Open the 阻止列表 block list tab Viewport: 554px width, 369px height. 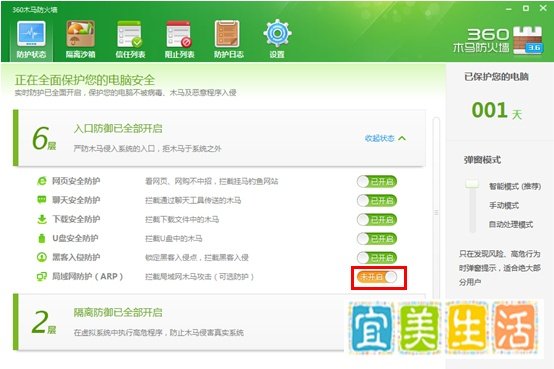point(179,39)
